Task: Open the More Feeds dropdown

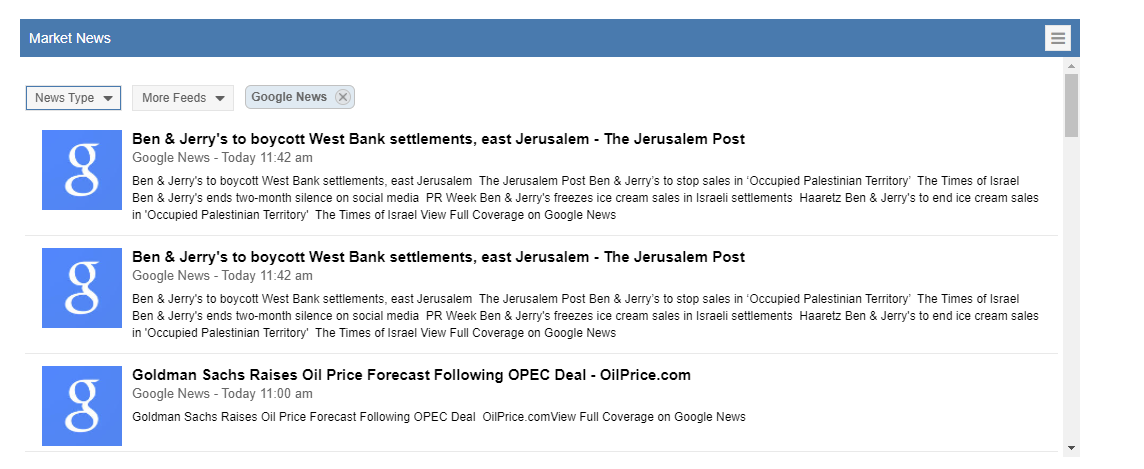Action: tap(183, 98)
